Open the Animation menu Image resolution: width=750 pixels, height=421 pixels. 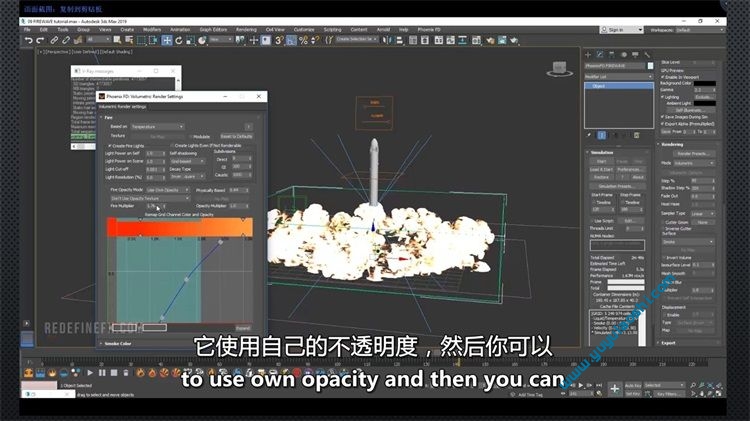coord(180,30)
